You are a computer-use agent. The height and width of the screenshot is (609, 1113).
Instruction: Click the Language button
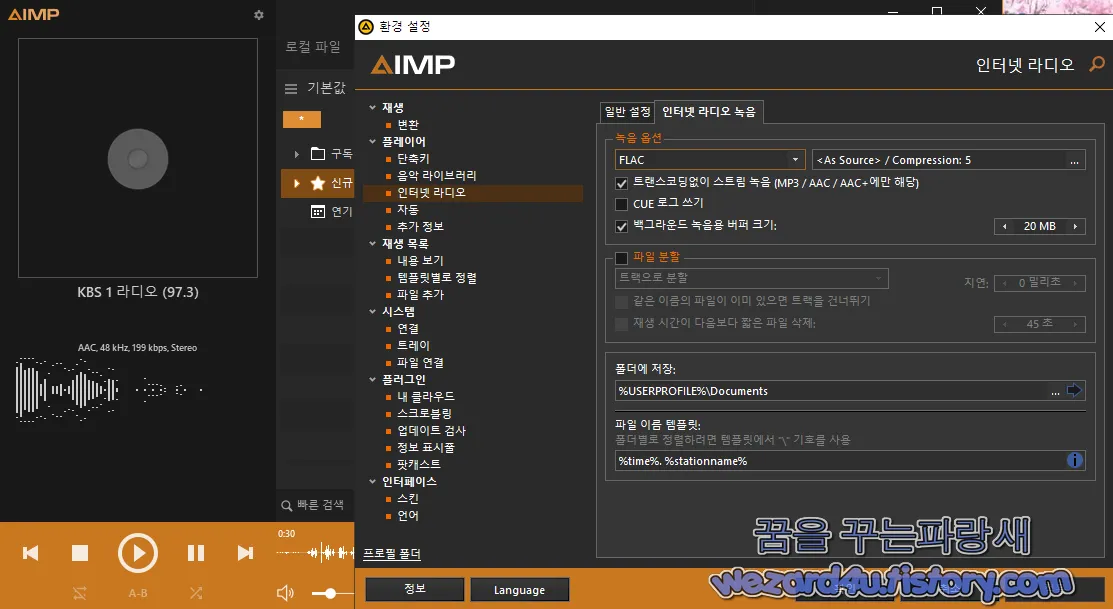[519, 589]
